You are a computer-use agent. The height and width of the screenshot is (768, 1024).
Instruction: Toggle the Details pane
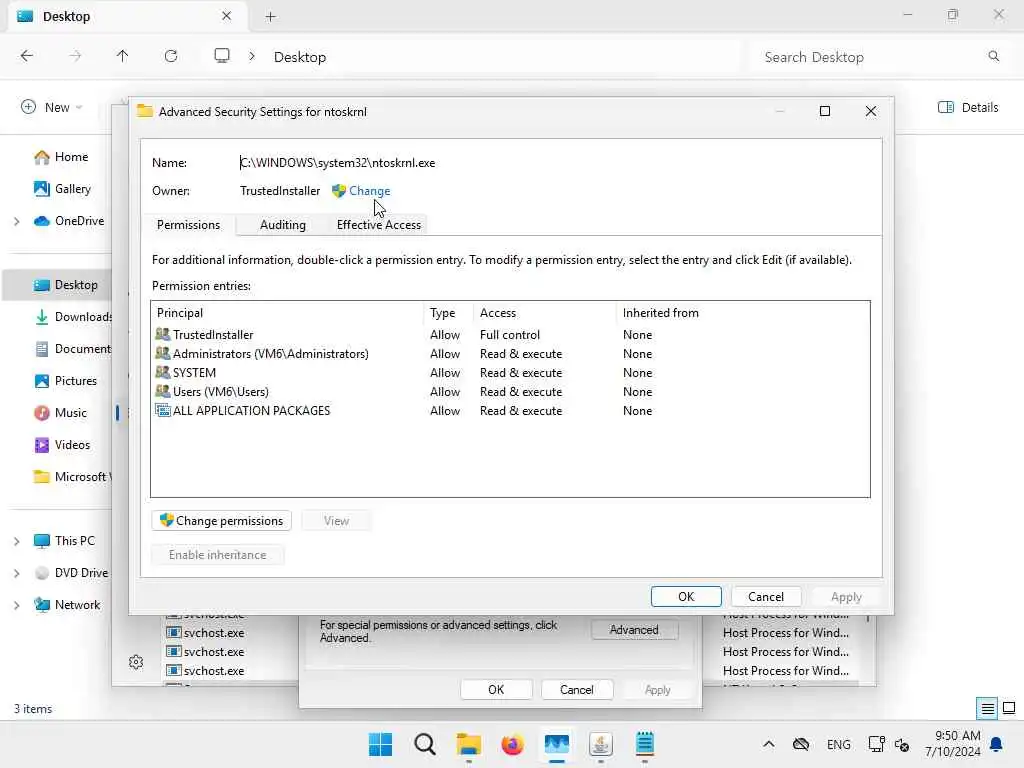point(968,107)
